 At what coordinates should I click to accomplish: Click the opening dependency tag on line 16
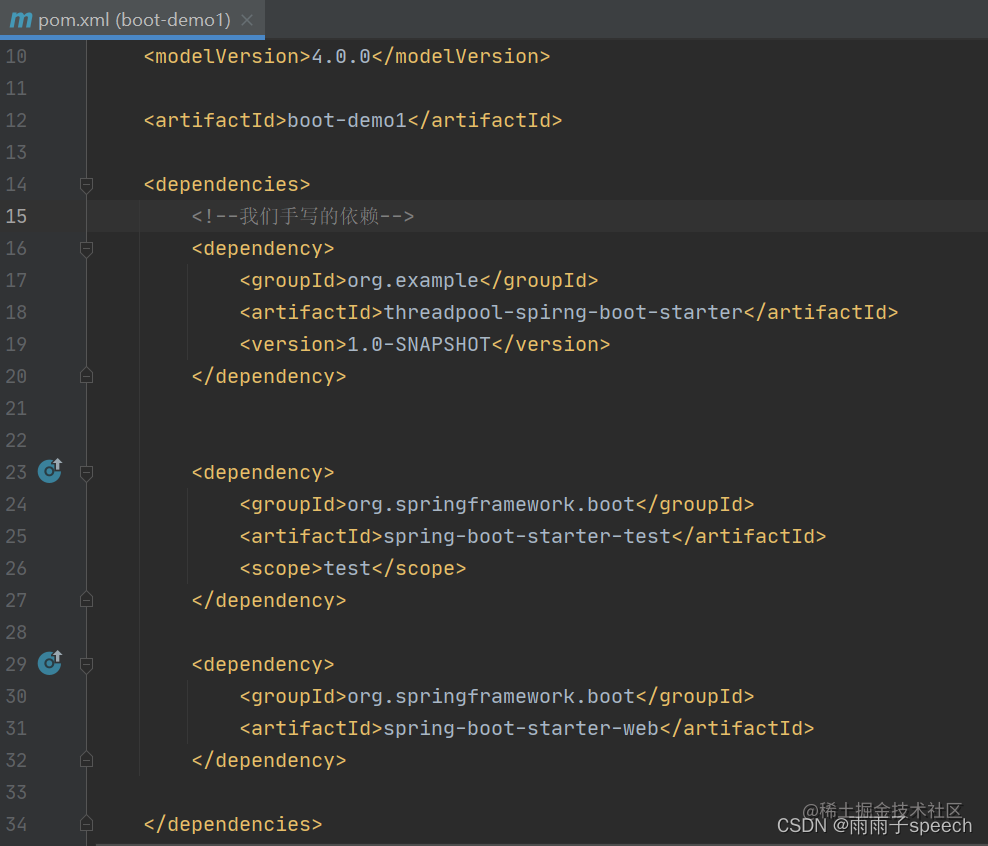(x=263, y=249)
